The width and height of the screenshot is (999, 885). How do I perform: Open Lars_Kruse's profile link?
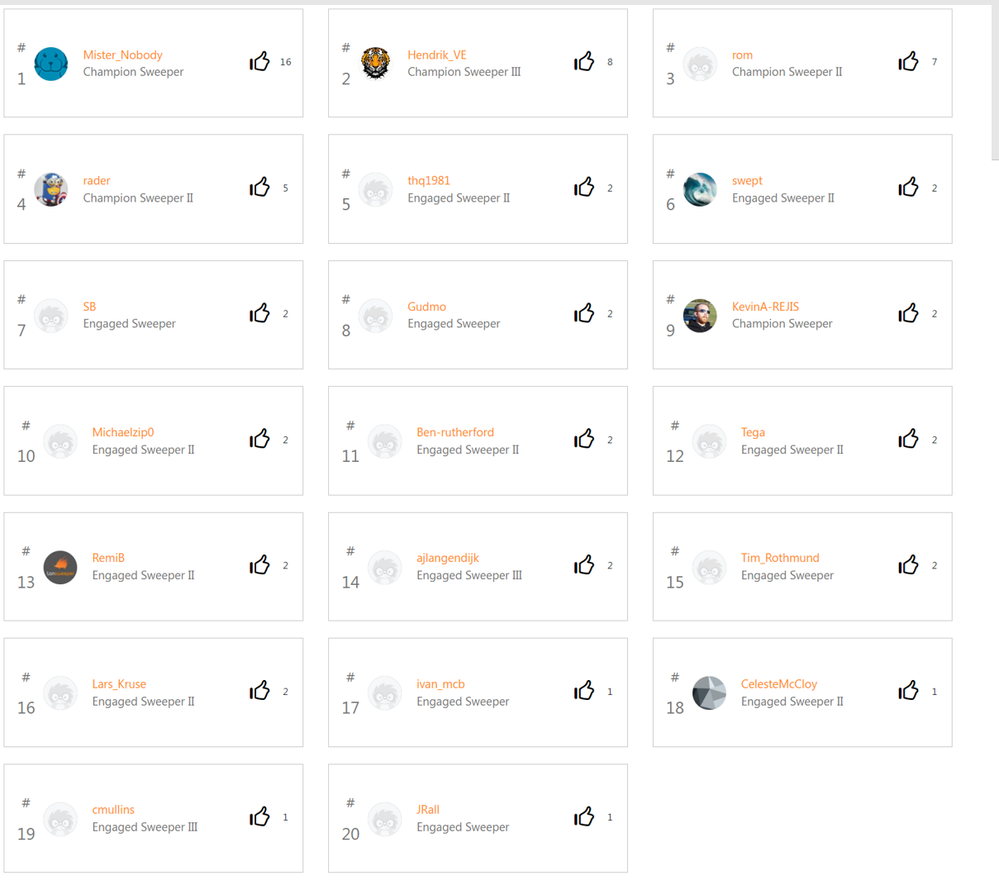pos(119,684)
